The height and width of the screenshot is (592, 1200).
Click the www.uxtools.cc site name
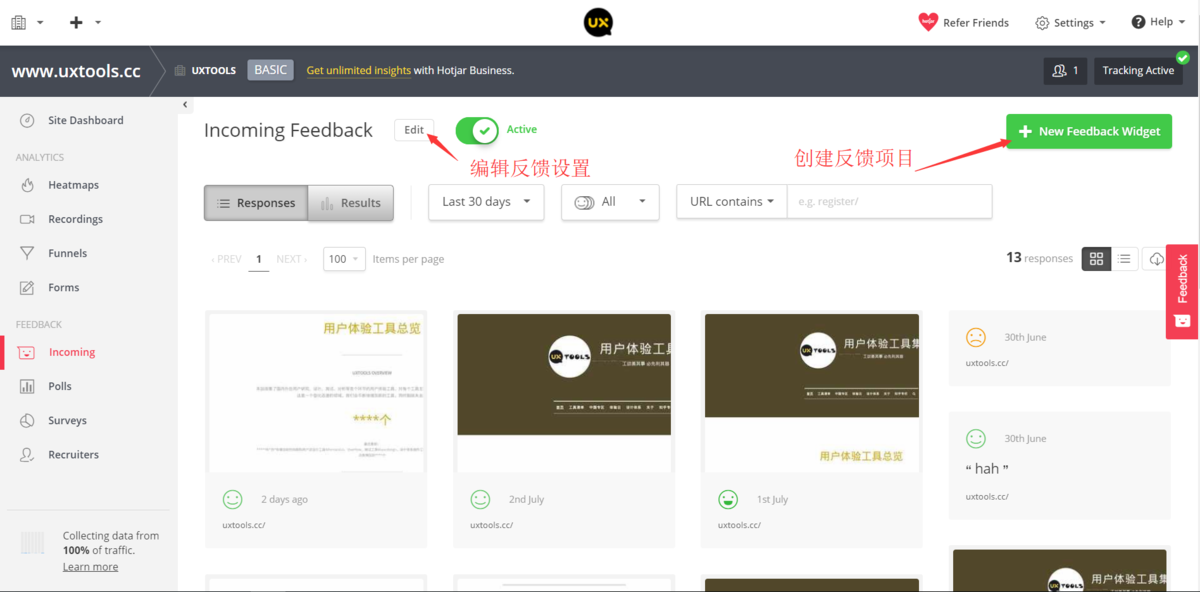tap(76, 72)
